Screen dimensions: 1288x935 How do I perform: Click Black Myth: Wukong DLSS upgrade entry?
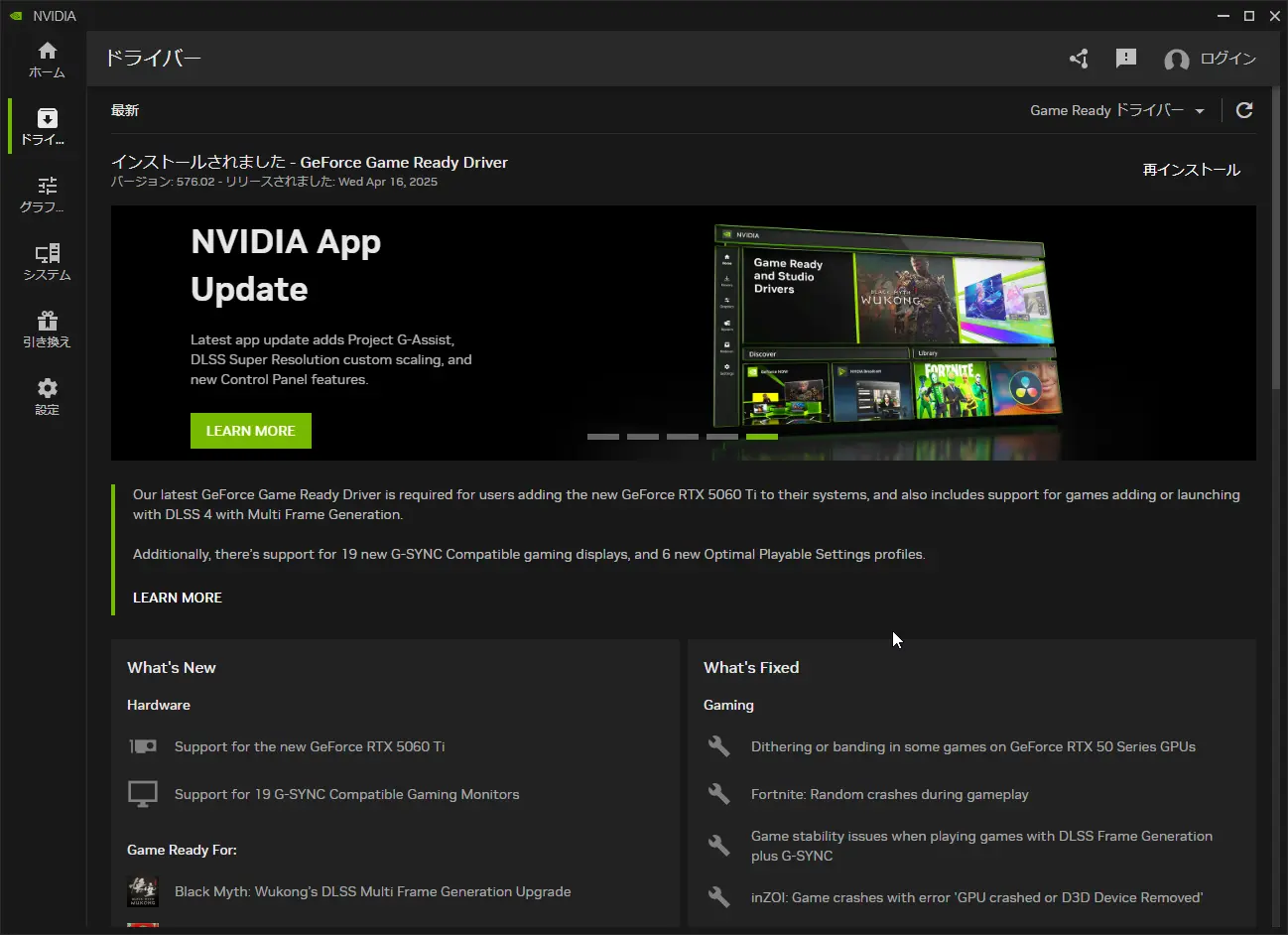coord(373,891)
